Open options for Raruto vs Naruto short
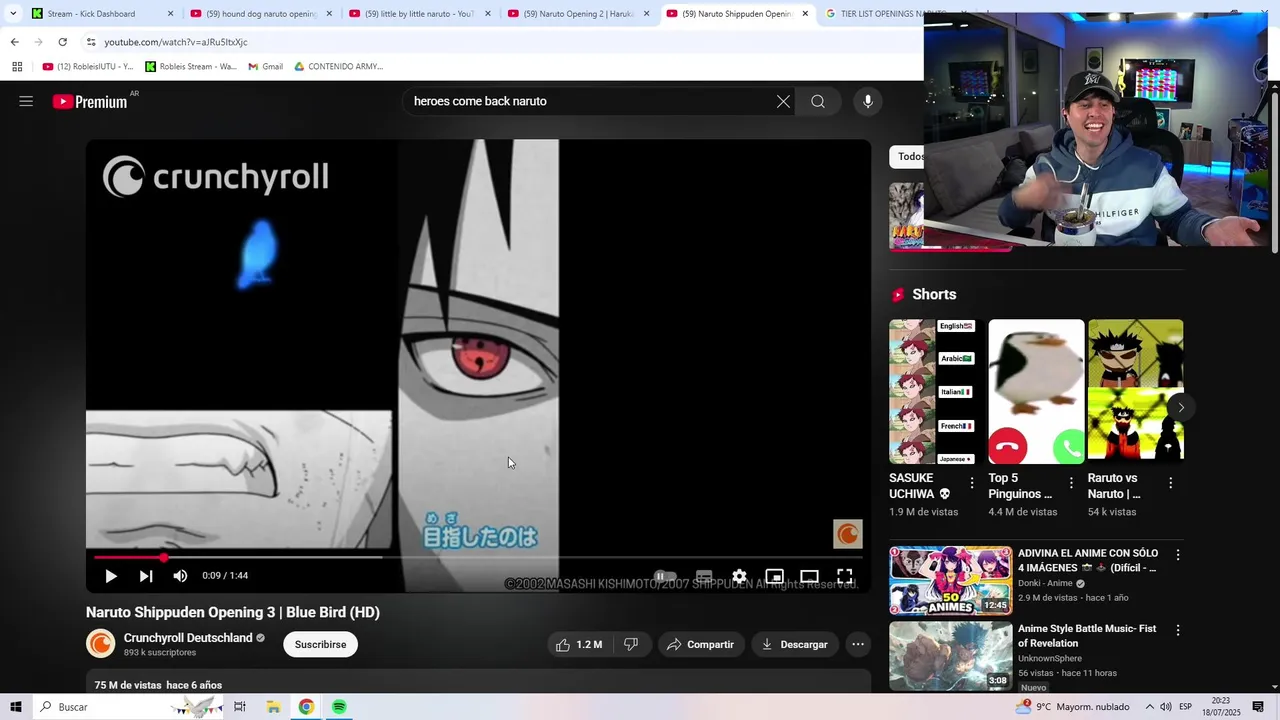Screen dimensions: 1280x720 coord(1170,483)
